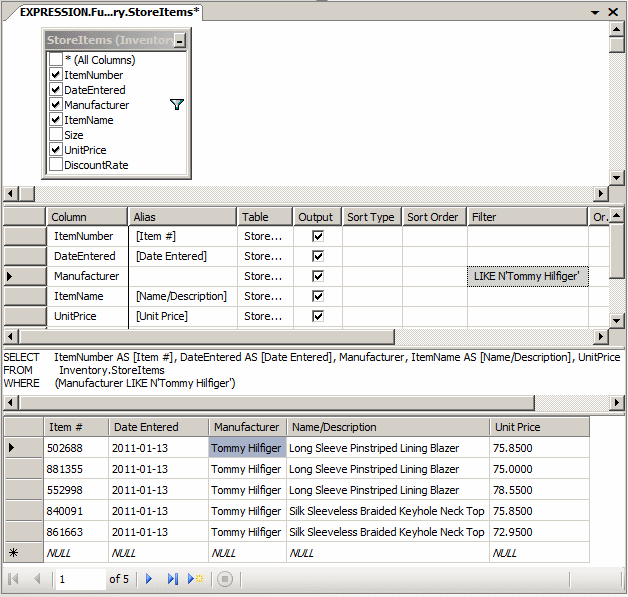This screenshot has height=597, width=628.
Task: Uncheck ItemNumber in the StoreItems table
Action: click(x=56, y=75)
